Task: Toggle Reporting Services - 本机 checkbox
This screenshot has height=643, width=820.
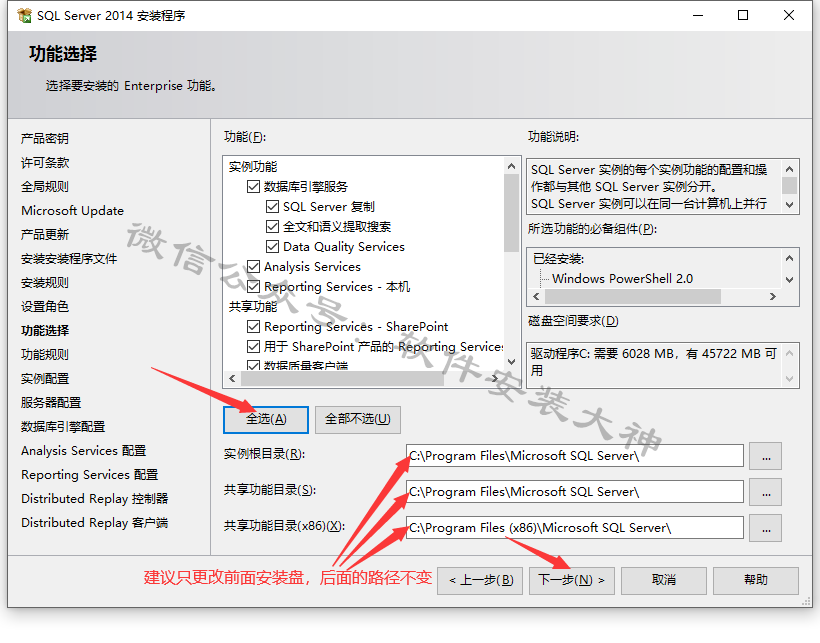Action: click(254, 286)
